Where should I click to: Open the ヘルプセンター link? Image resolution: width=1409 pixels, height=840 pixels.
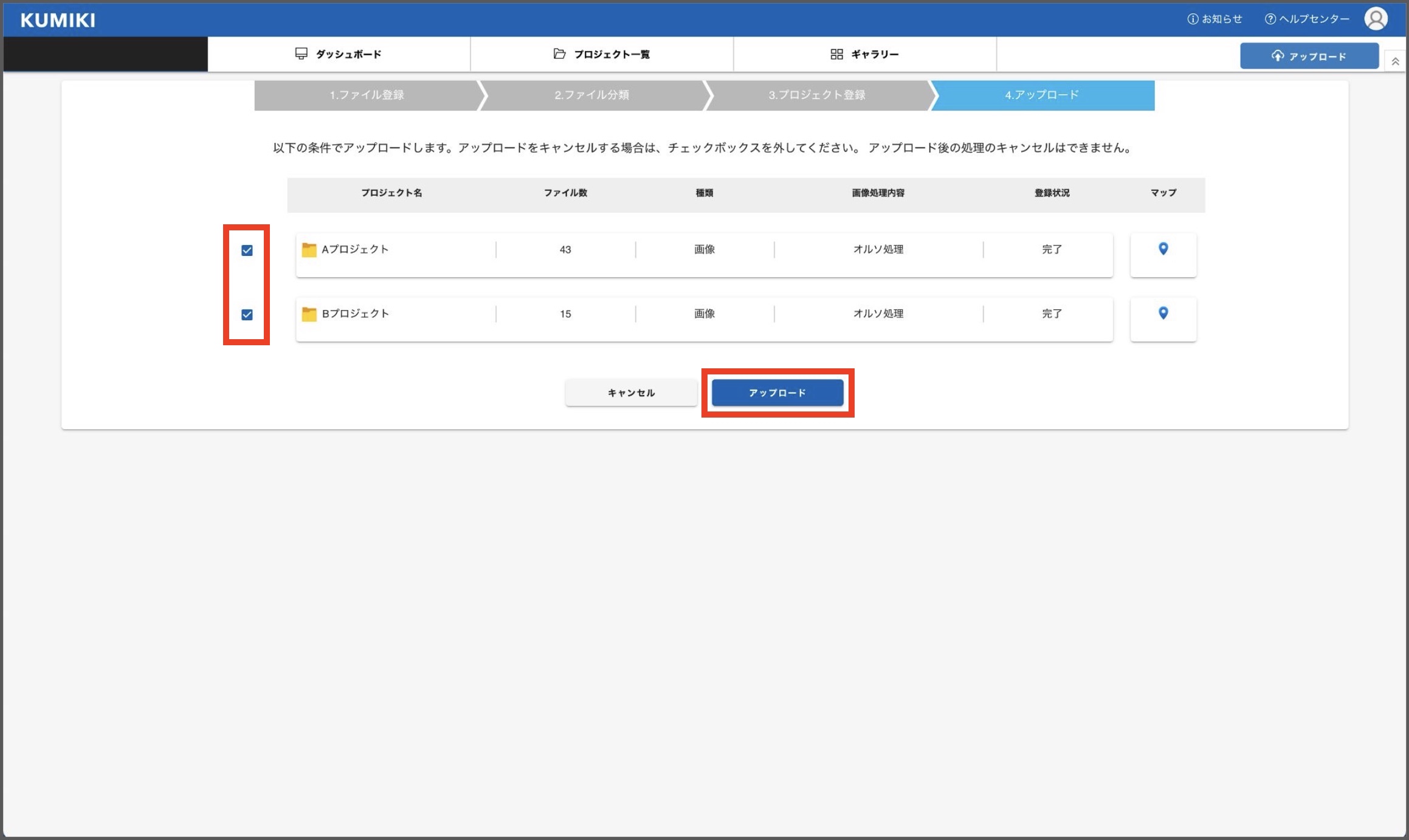point(1307,19)
